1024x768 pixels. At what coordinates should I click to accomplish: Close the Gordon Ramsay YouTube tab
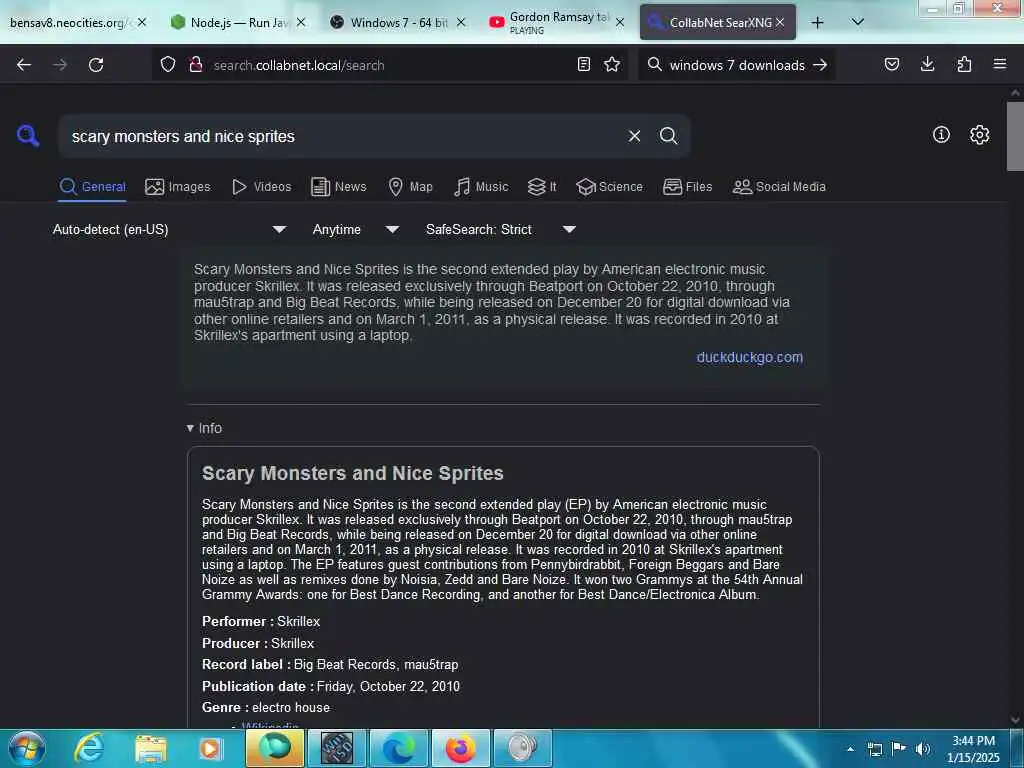tap(620, 22)
